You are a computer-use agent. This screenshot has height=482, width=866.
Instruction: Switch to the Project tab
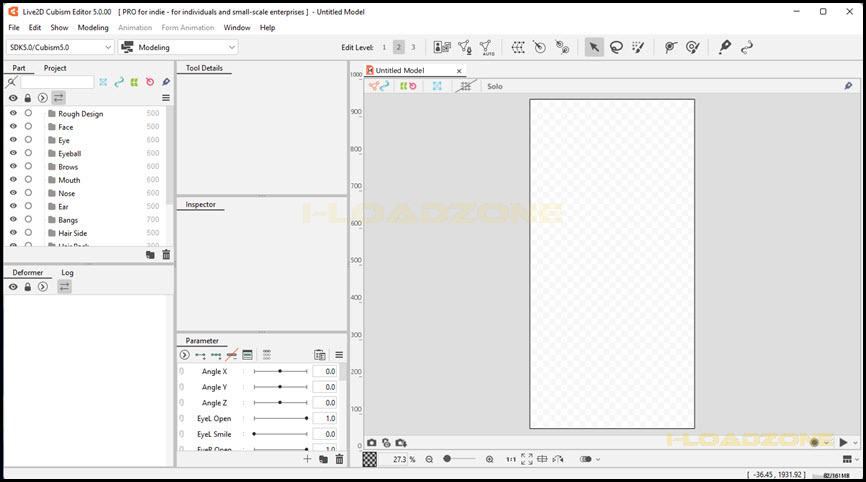pos(55,68)
